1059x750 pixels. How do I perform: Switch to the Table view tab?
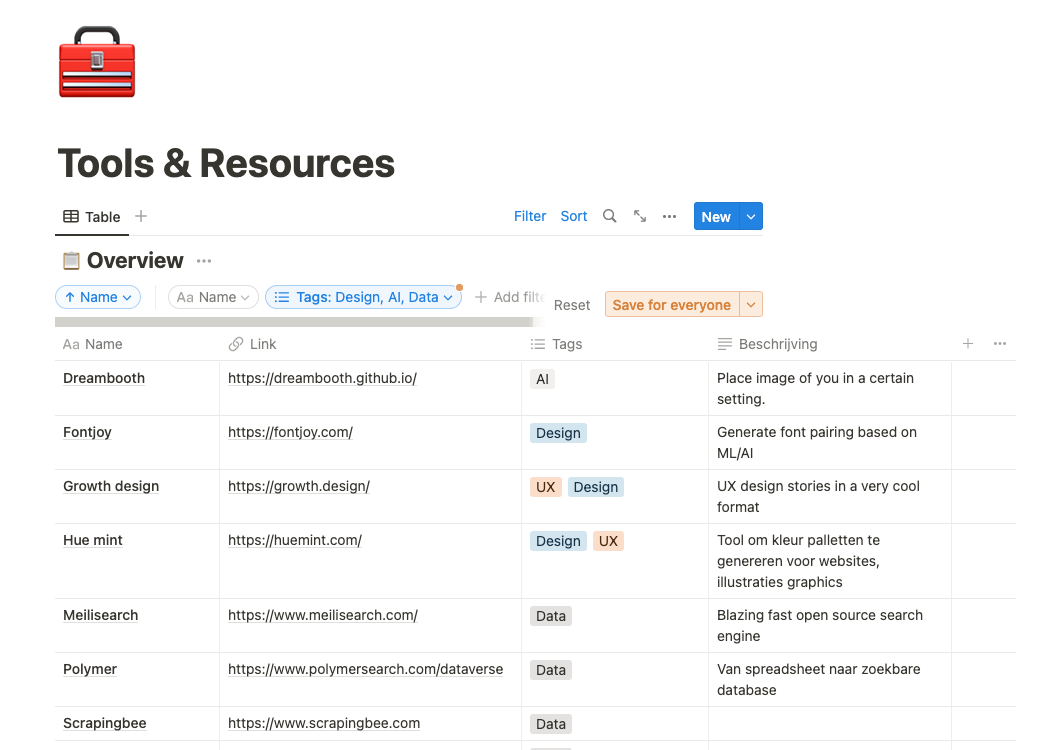(x=92, y=217)
